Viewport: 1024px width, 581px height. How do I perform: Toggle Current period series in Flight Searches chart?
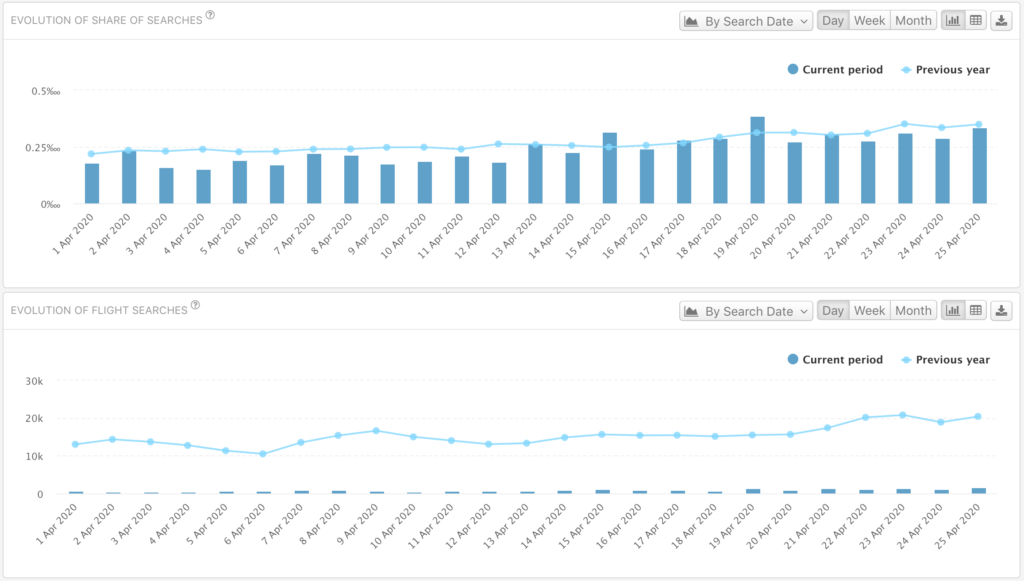click(835, 360)
